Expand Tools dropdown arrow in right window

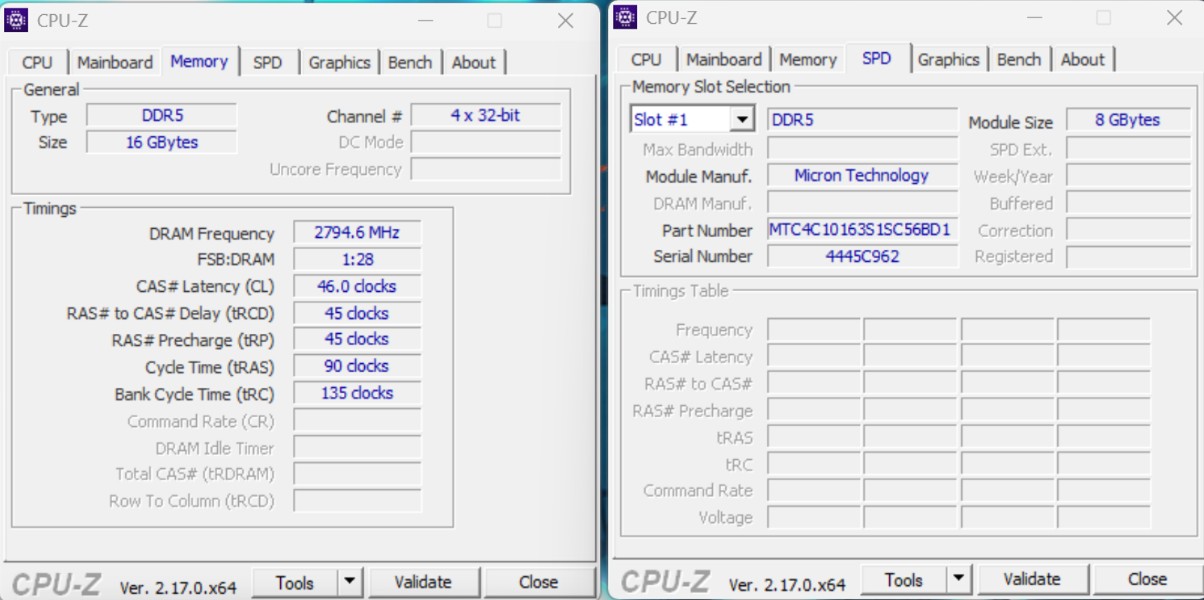958,579
